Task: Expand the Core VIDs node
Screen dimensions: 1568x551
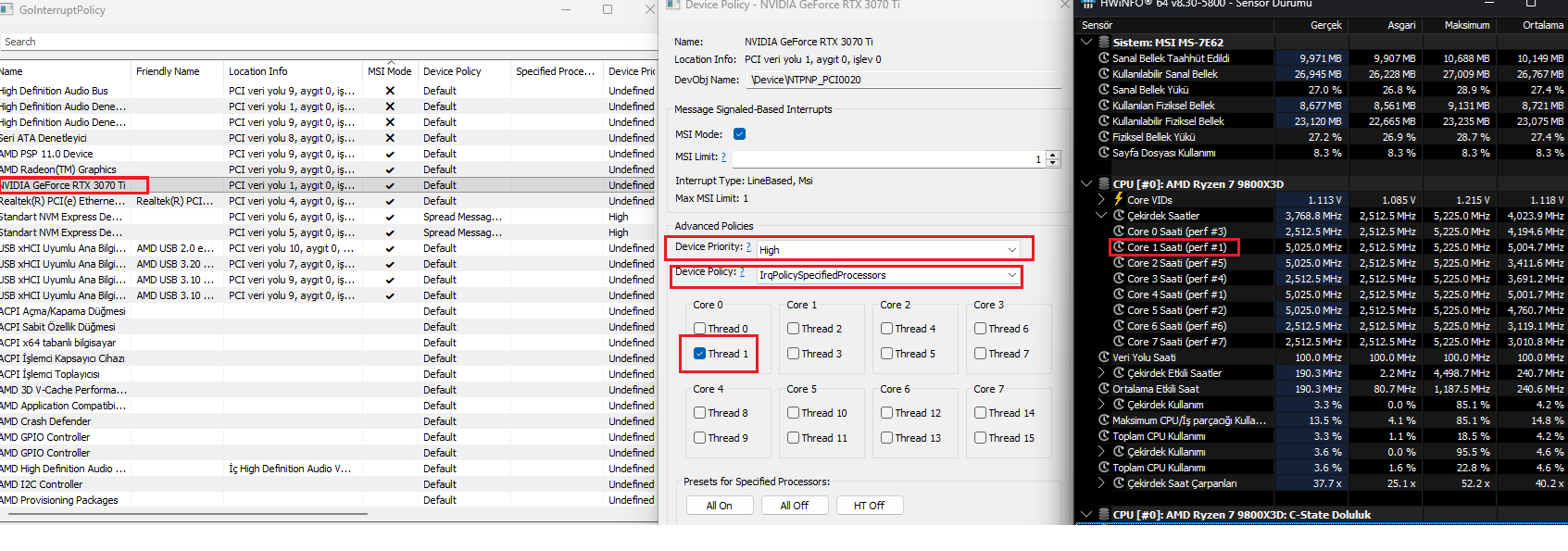Action: pyautogui.click(x=1101, y=200)
